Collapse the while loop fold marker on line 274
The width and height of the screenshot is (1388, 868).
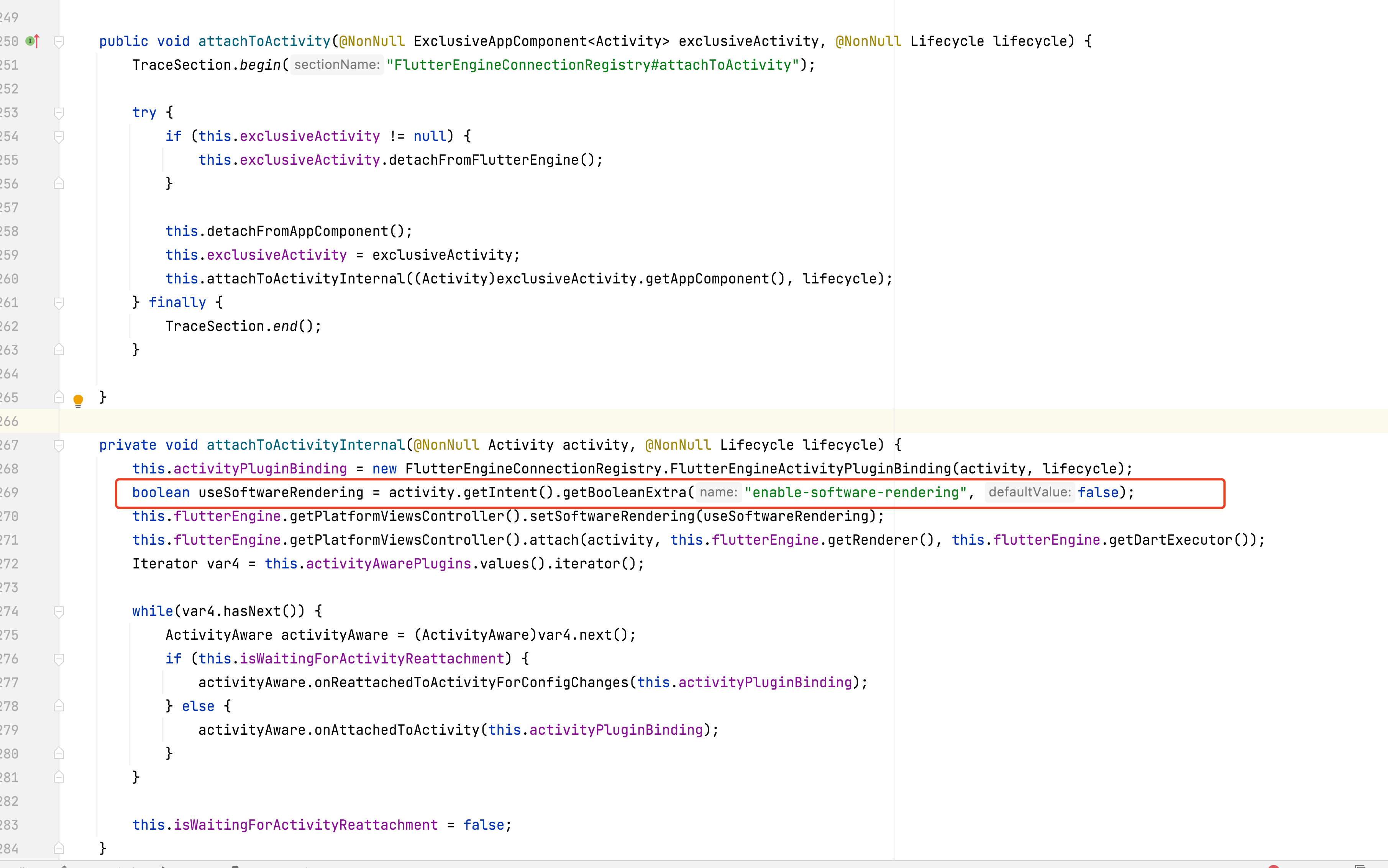59,611
